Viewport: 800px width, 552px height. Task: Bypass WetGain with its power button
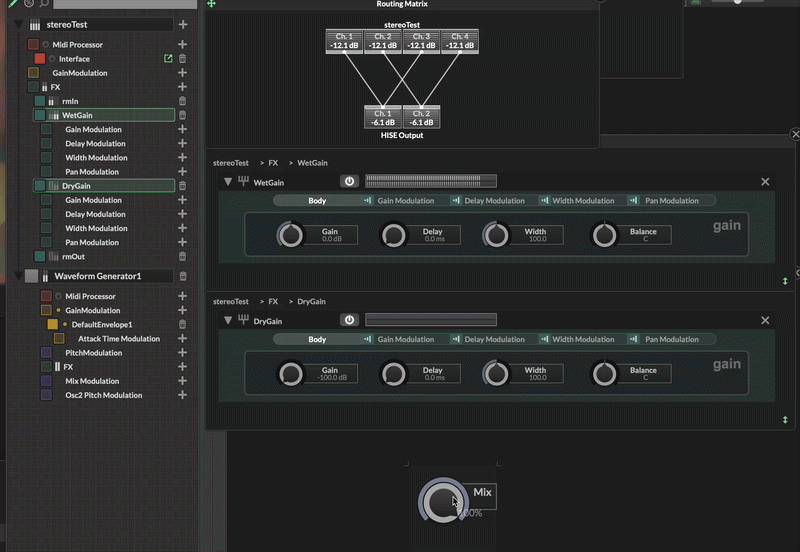click(x=349, y=182)
